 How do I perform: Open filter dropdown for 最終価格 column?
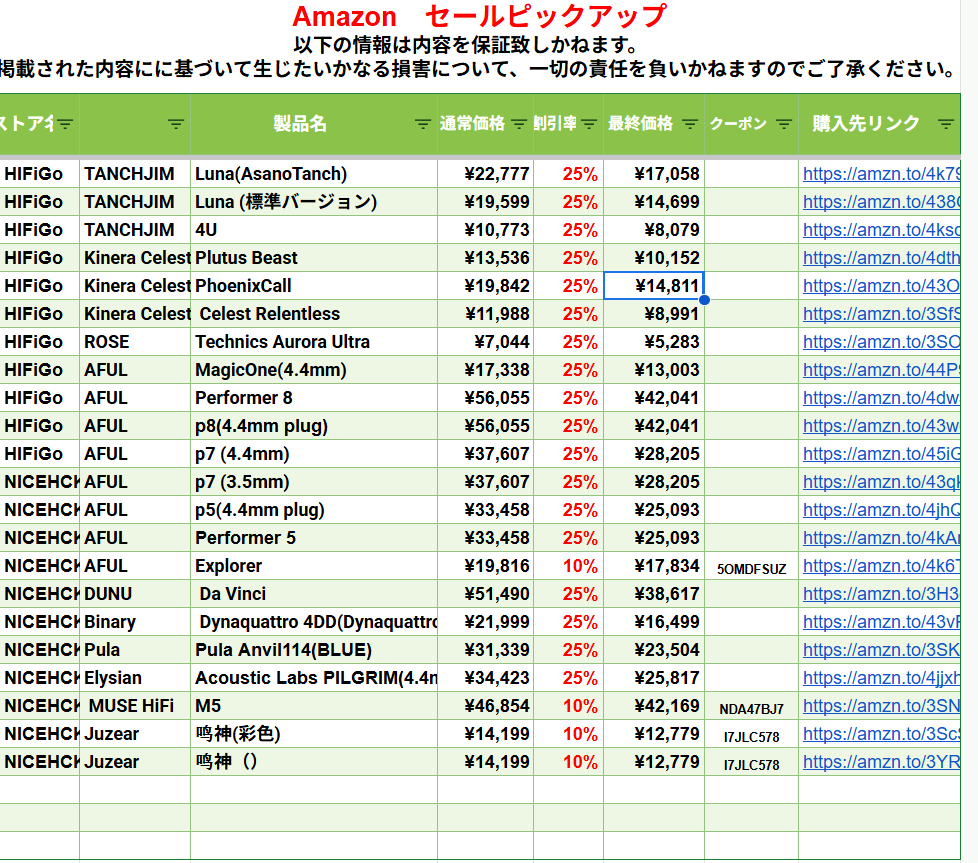tap(690, 124)
